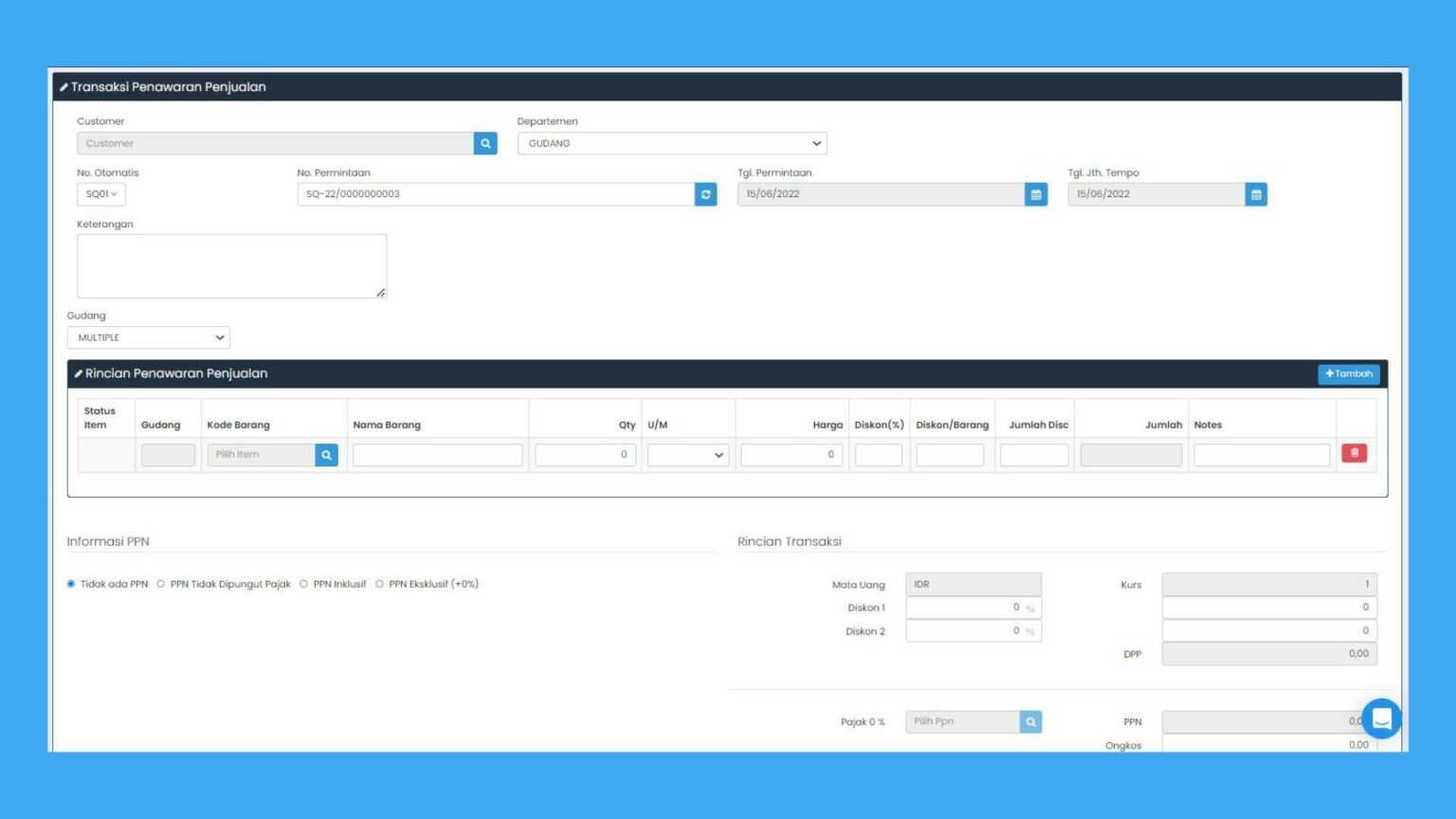This screenshot has width=1456, height=819.
Task: Search item using Kode Barang magnifier
Action: pos(326,455)
